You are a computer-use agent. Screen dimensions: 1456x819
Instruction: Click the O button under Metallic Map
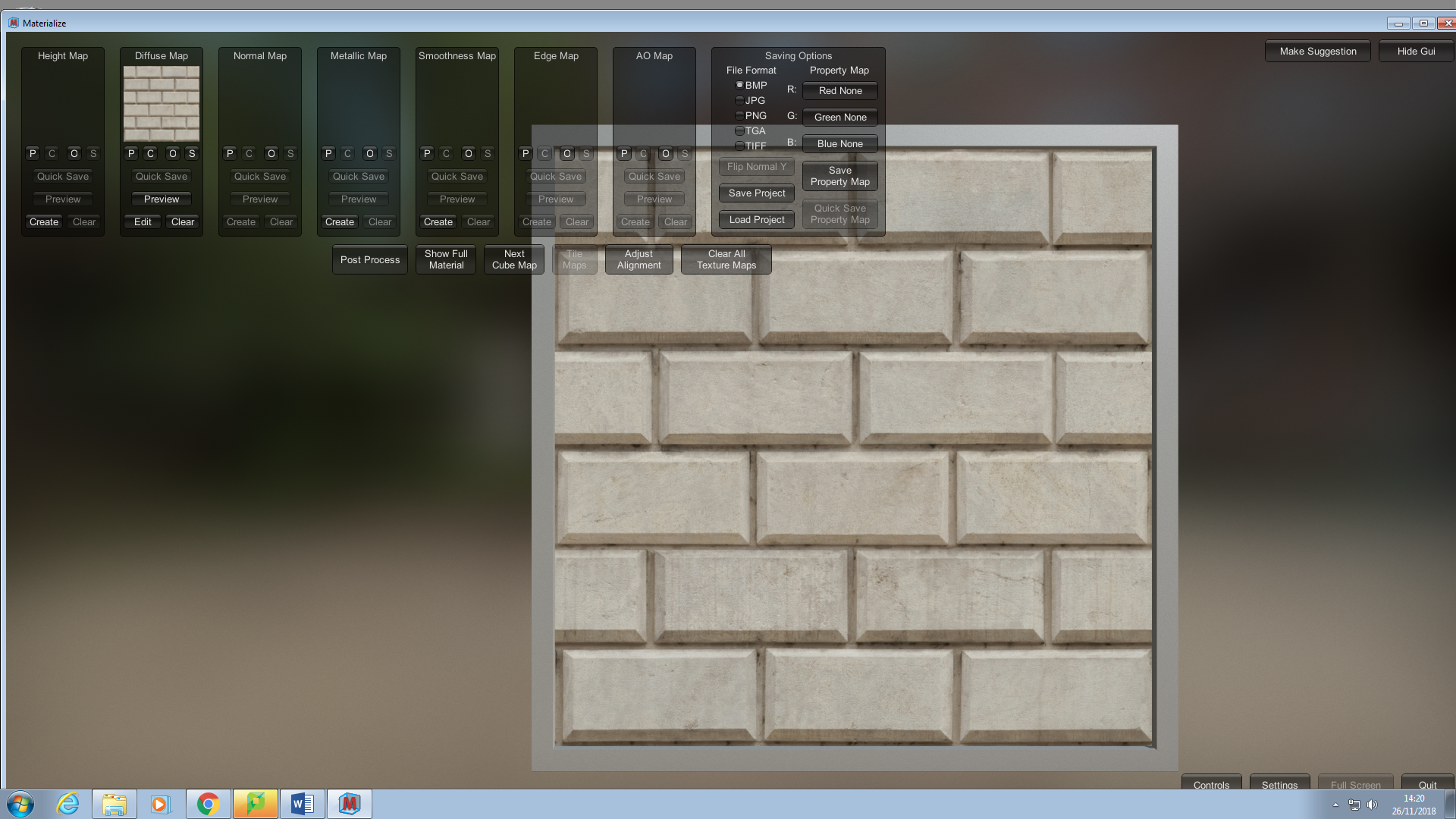click(370, 153)
